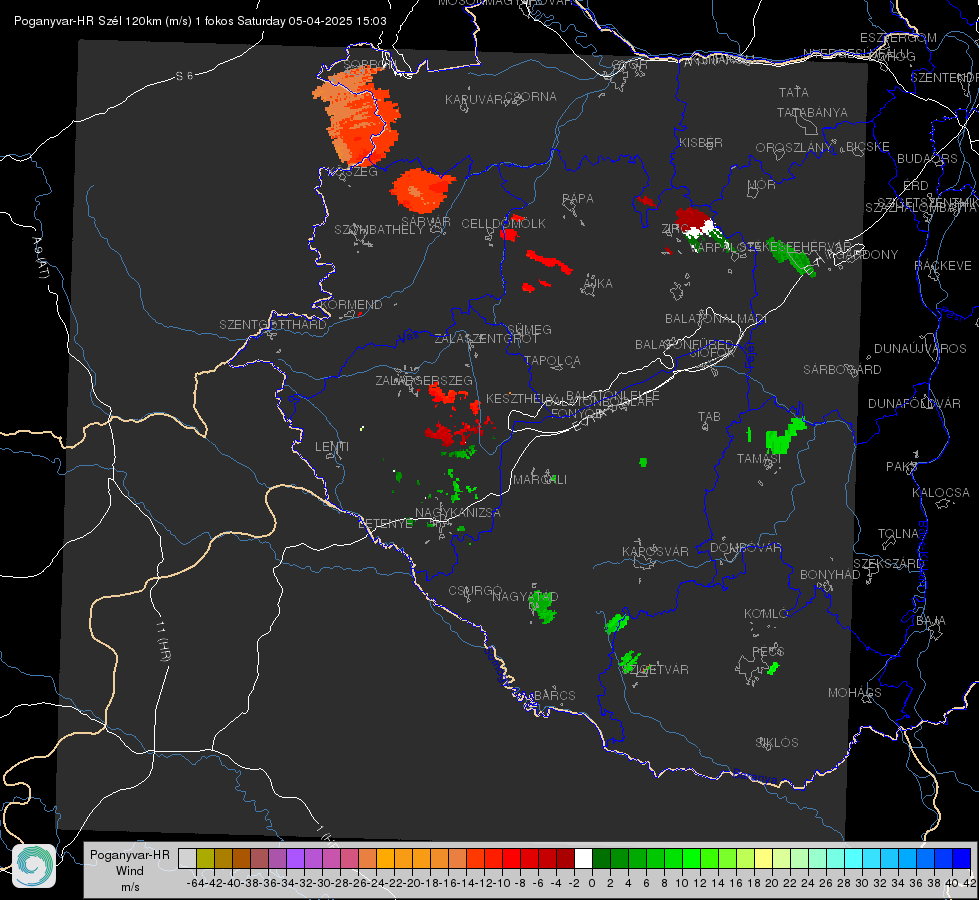Click the S 6 road label
The height and width of the screenshot is (900, 979).
(184, 76)
